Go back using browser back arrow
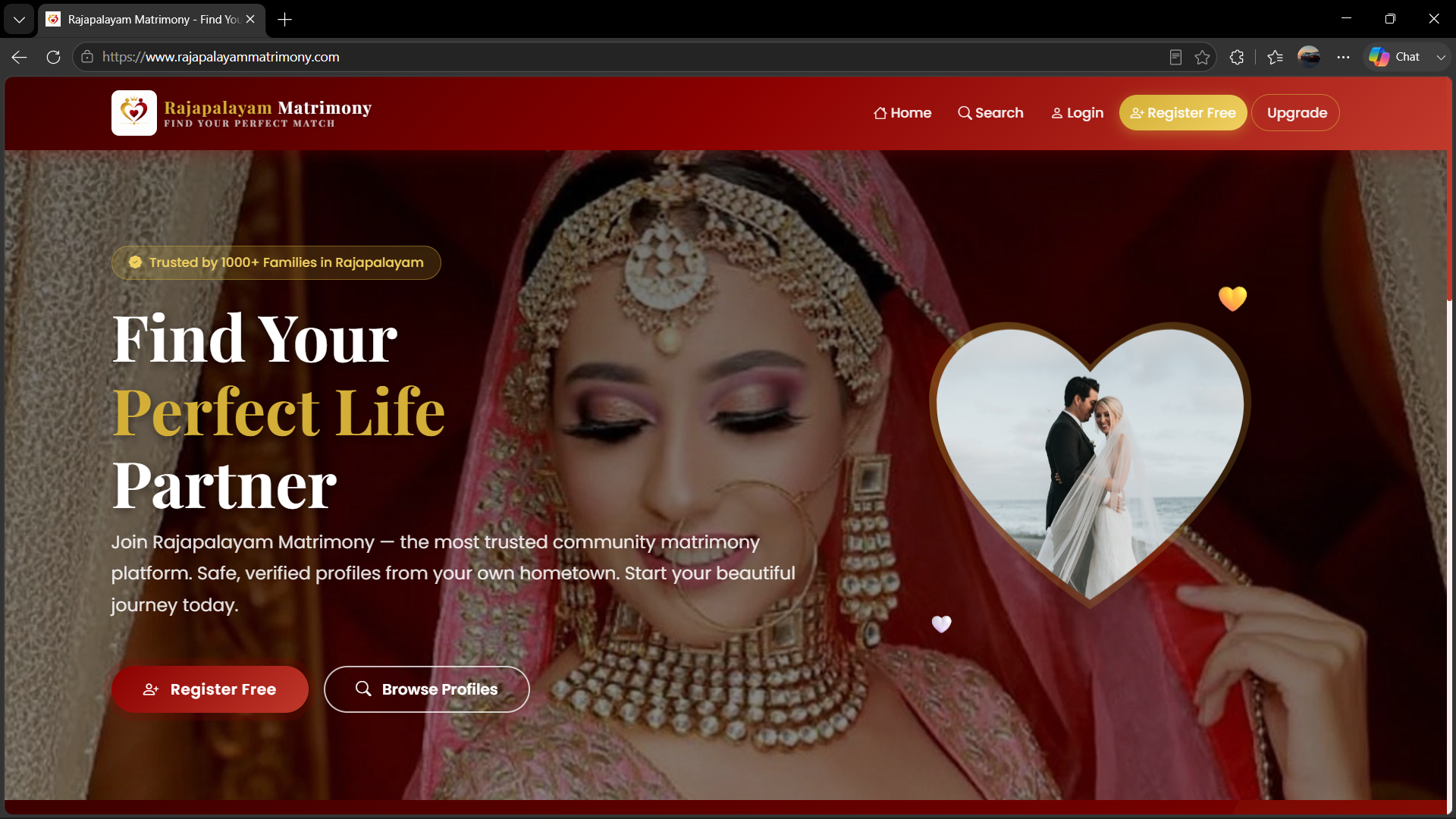Image resolution: width=1456 pixels, height=819 pixels. coord(20,57)
